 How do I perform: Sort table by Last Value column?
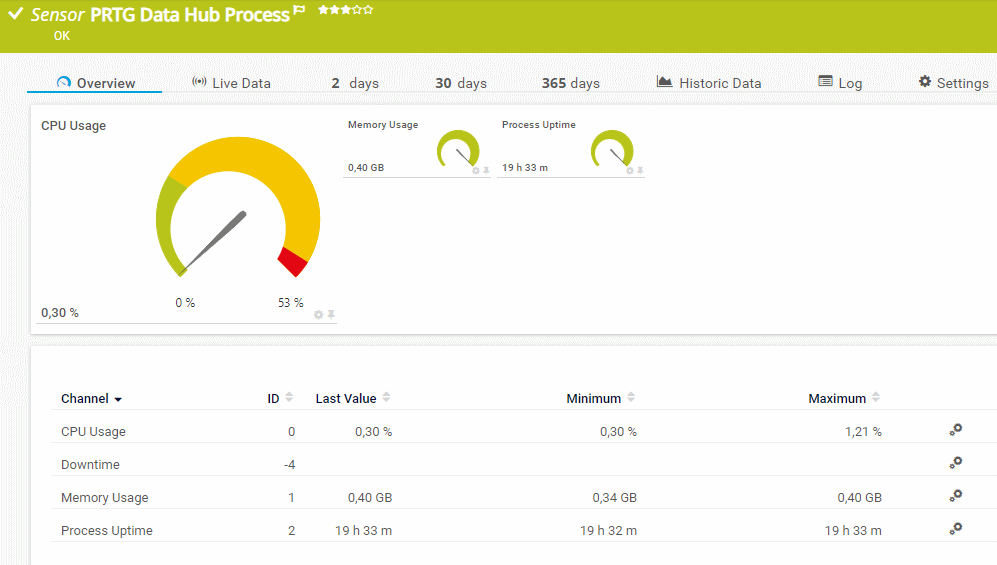click(x=352, y=398)
